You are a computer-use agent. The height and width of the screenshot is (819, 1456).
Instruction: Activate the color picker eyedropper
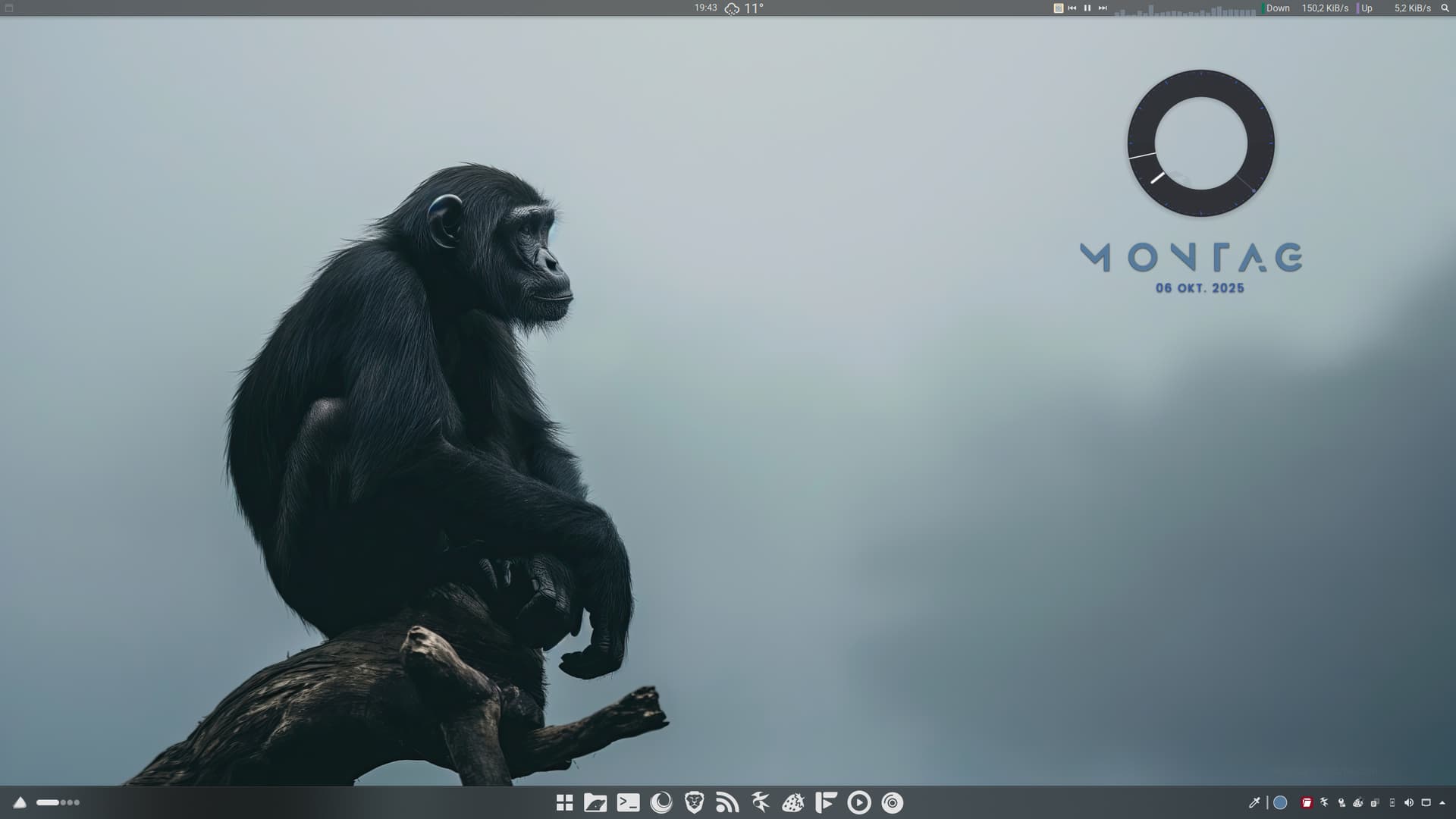tap(1254, 802)
